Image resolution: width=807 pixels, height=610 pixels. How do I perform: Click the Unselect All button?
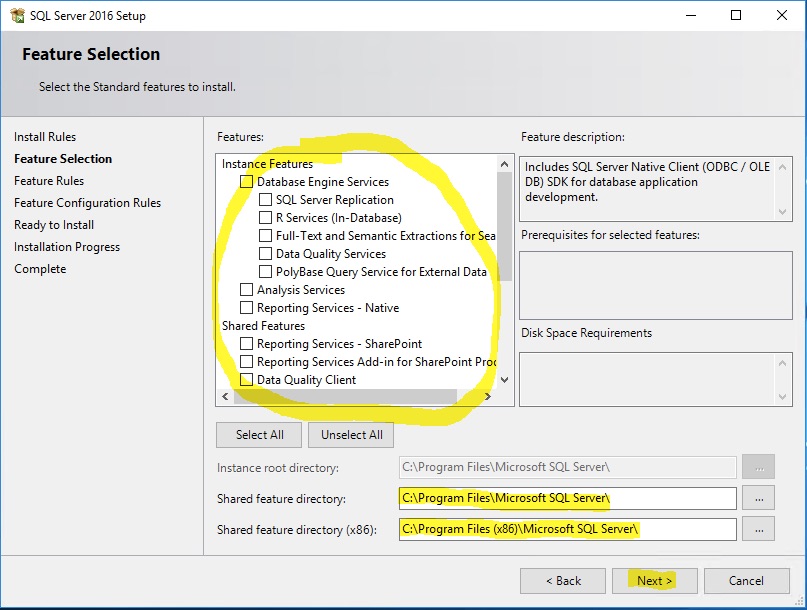[x=352, y=435]
